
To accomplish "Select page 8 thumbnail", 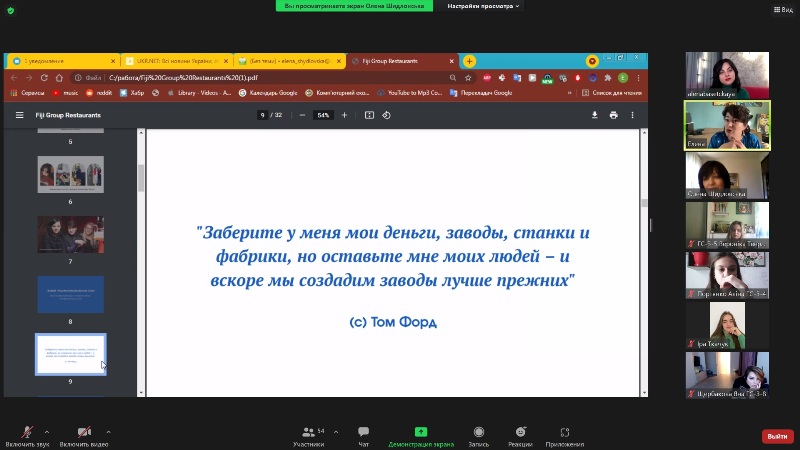I will (x=70, y=294).
